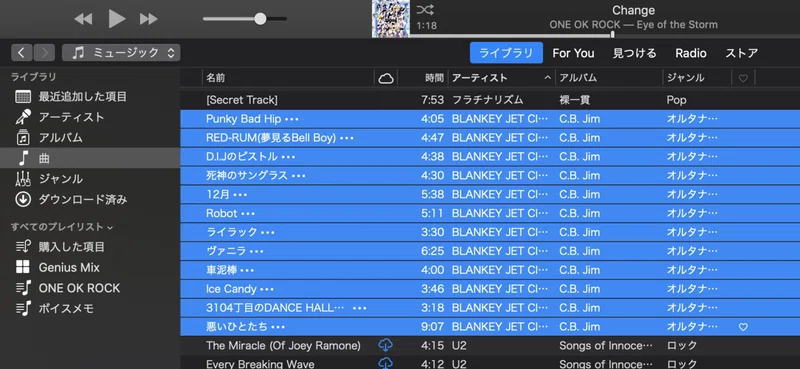Screen dimensions: 800x369
Task: Click the music note icon for 曲
Action: coord(23,158)
